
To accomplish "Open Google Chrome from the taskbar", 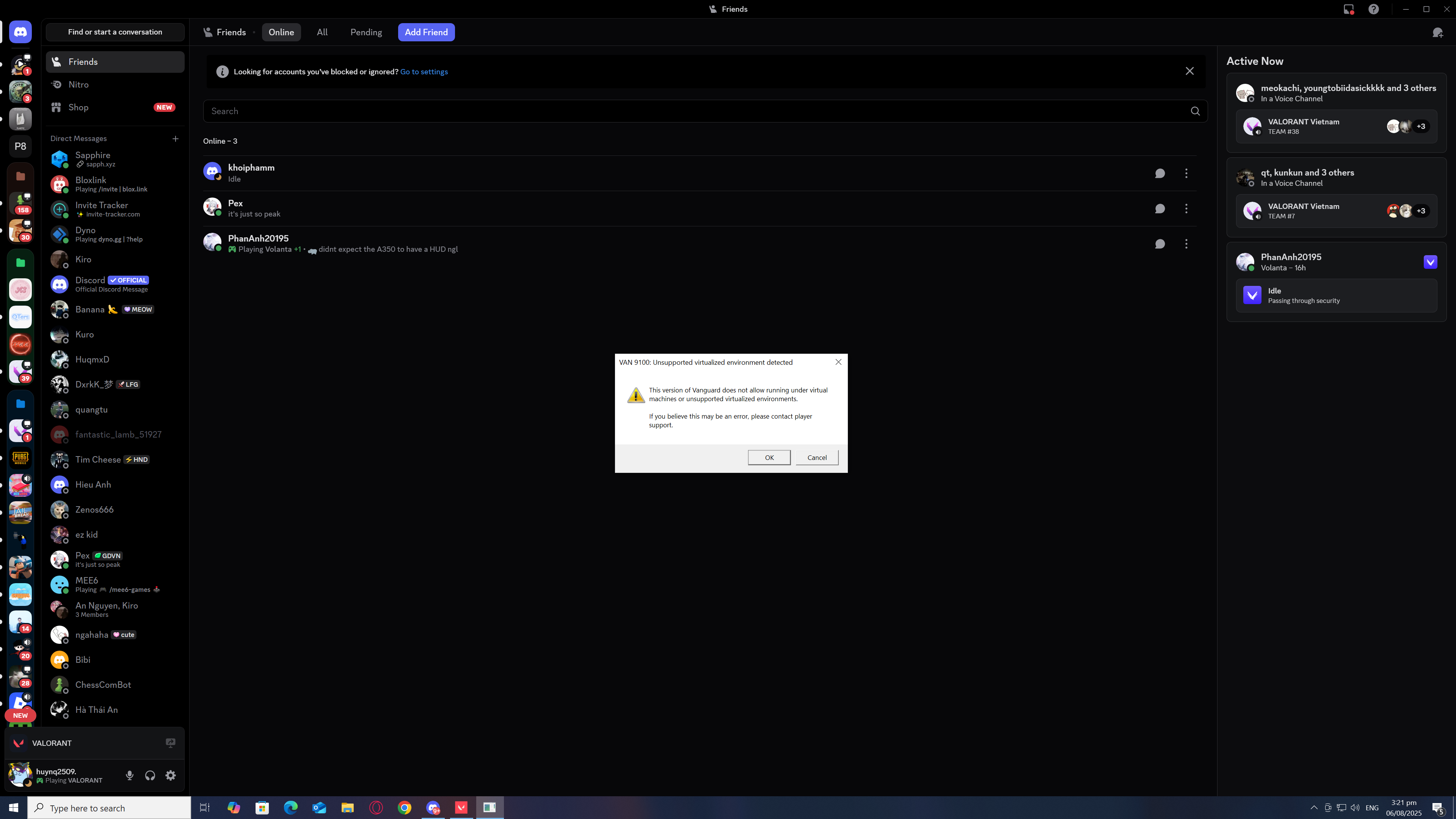I will pos(404,808).
